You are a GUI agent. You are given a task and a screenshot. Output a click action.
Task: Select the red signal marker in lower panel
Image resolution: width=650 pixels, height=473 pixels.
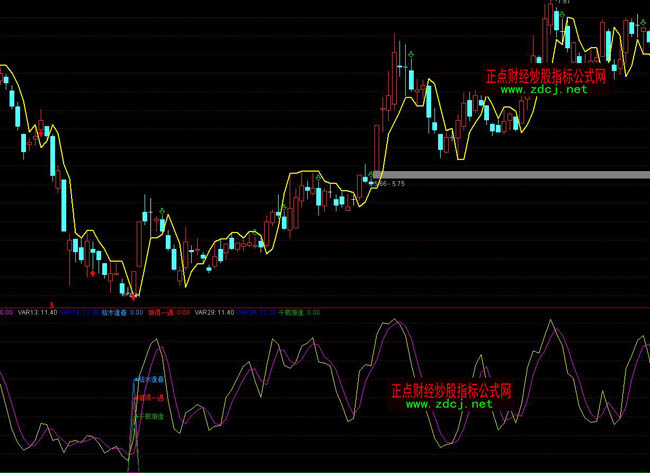coord(150,397)
